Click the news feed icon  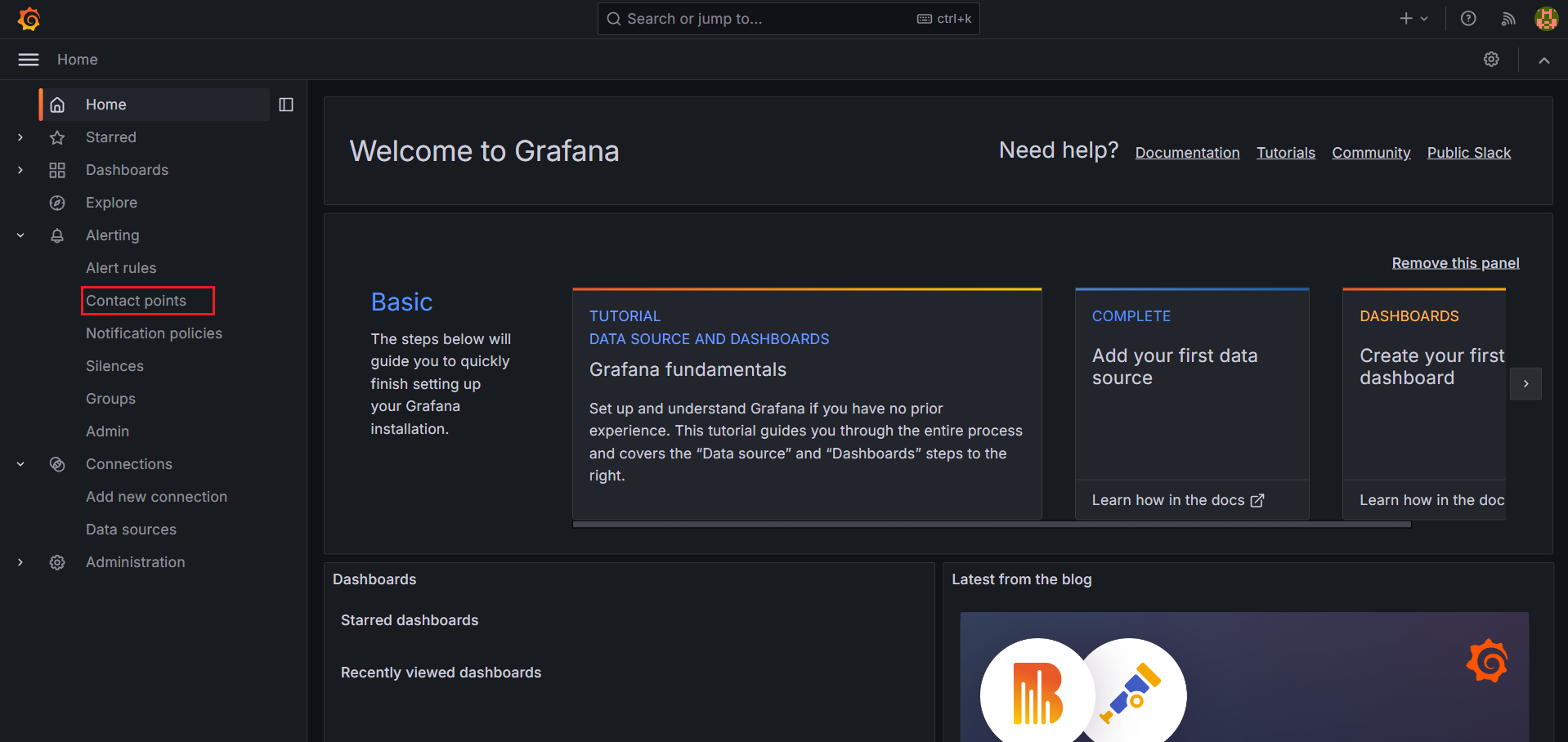click(x=1508, y=18)
